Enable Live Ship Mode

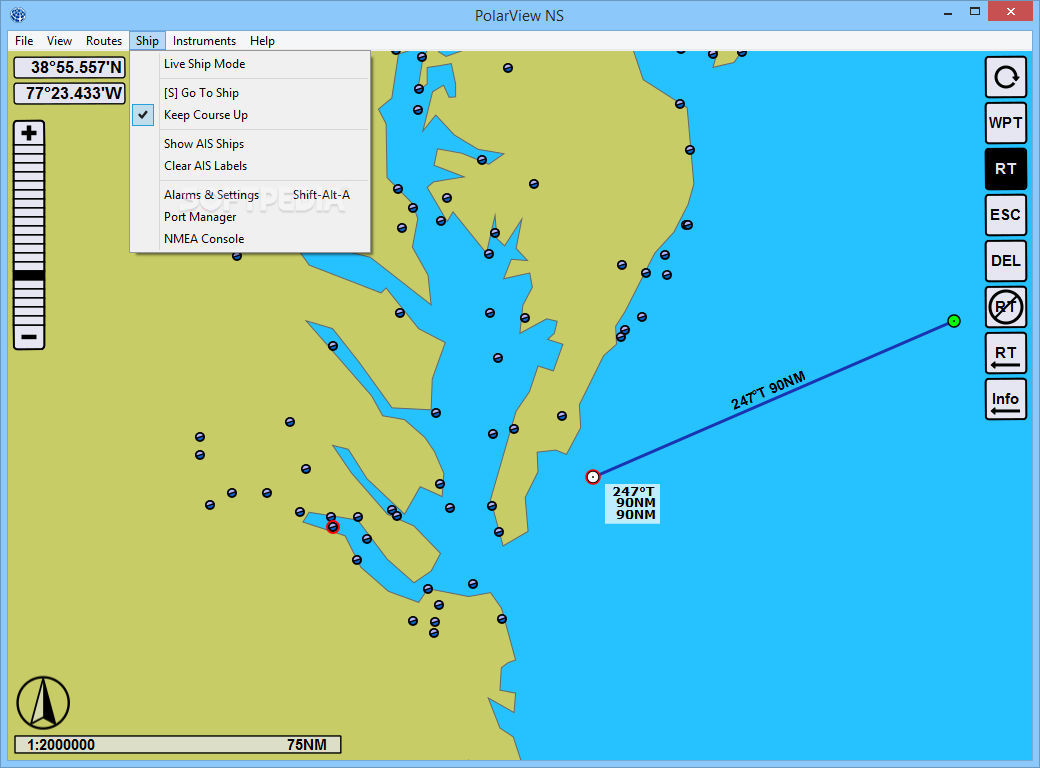point(250,64)
